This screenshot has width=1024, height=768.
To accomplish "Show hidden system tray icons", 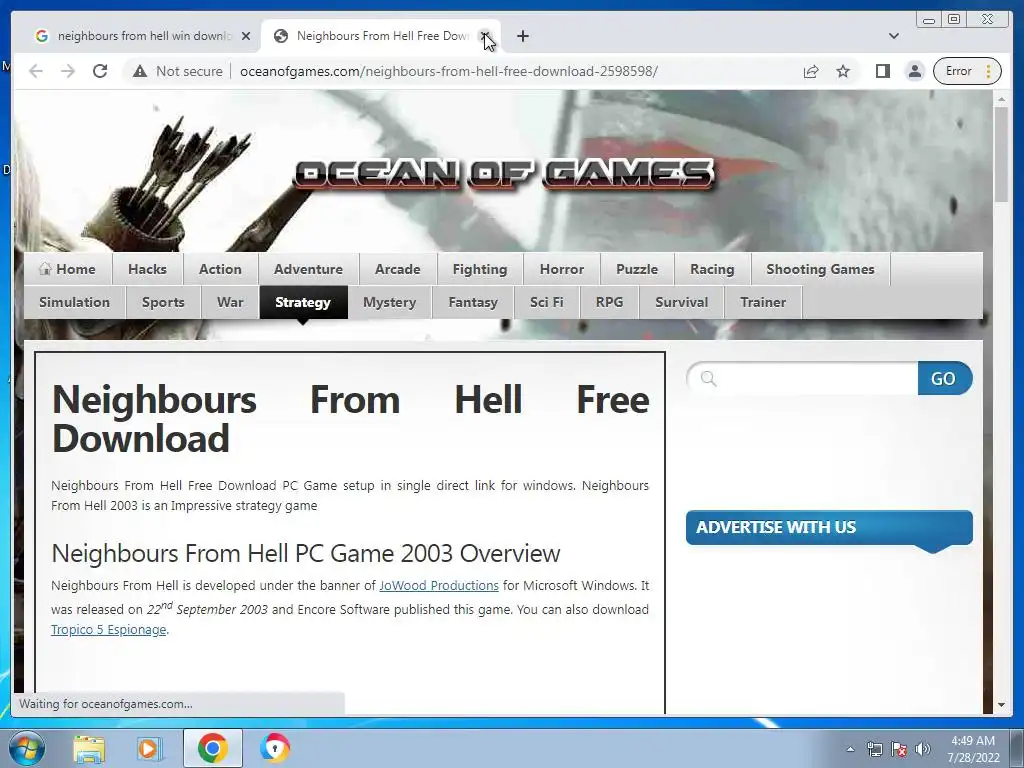I will 850,749.
